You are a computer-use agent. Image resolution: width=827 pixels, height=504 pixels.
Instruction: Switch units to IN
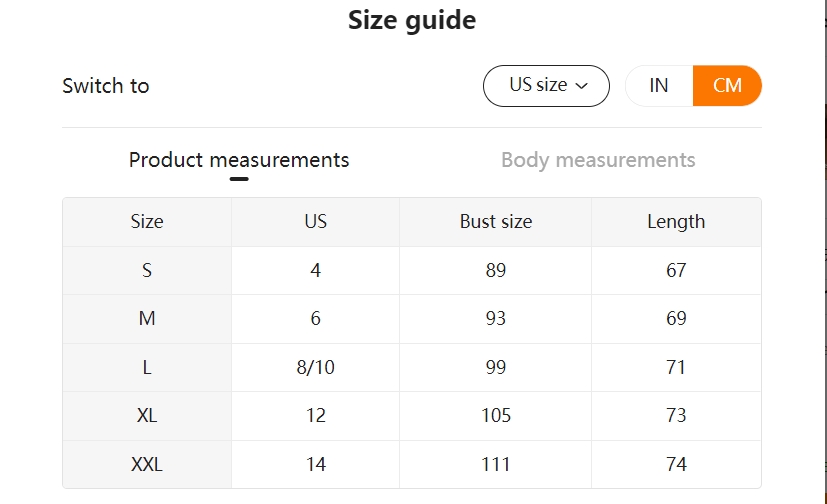click(x=659, y=86)
